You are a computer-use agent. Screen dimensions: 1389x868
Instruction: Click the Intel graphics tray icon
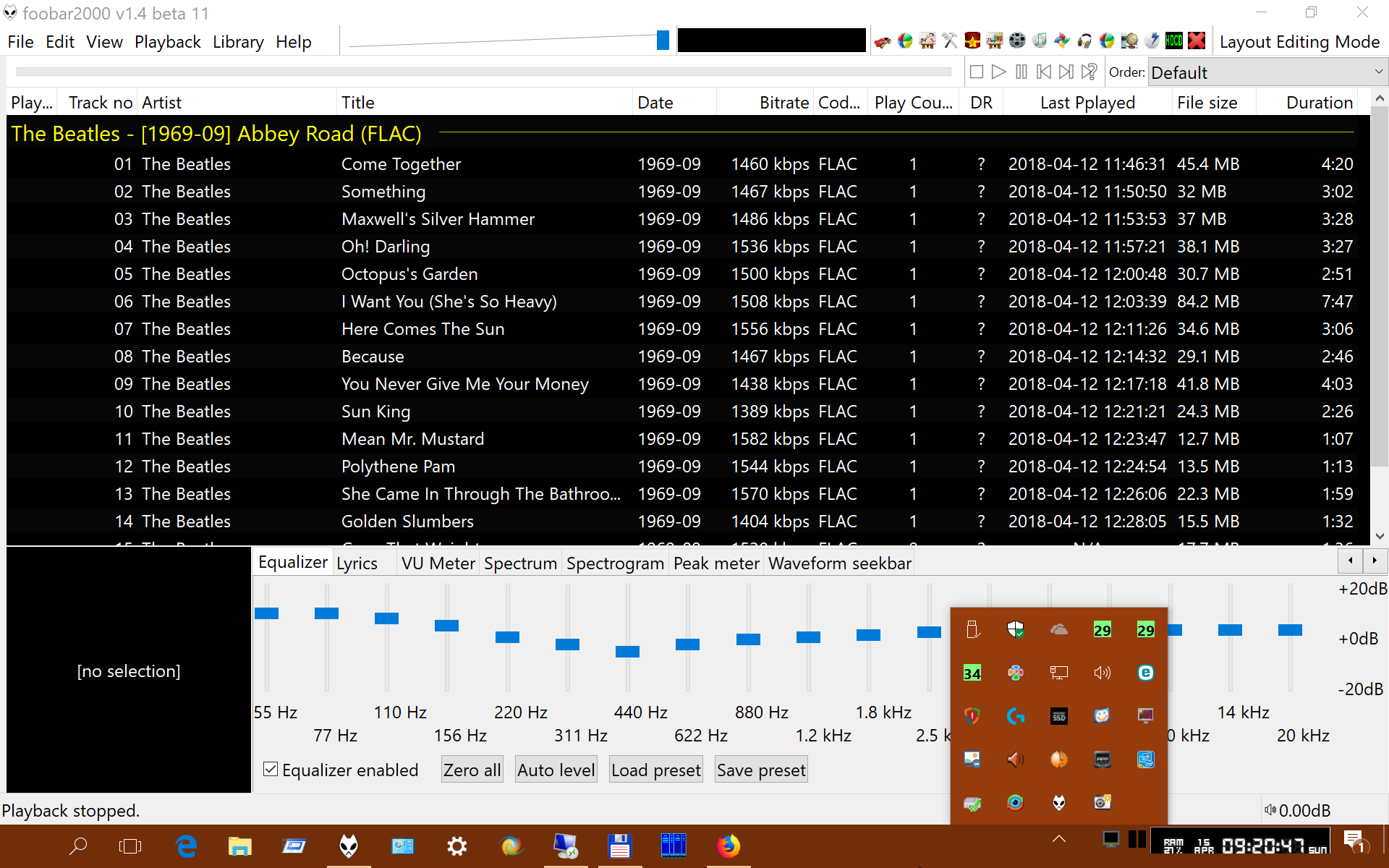coord(1146,759)
